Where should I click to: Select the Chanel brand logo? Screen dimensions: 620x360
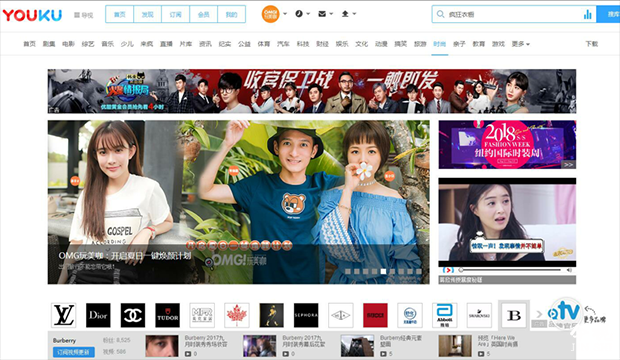point(133,315)
